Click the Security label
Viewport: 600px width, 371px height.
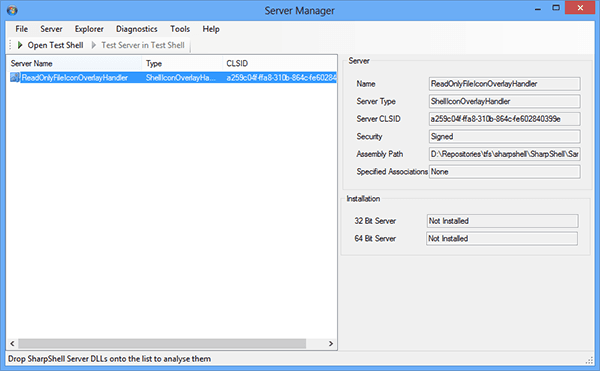pyautogui.click(x=369, y=137)
